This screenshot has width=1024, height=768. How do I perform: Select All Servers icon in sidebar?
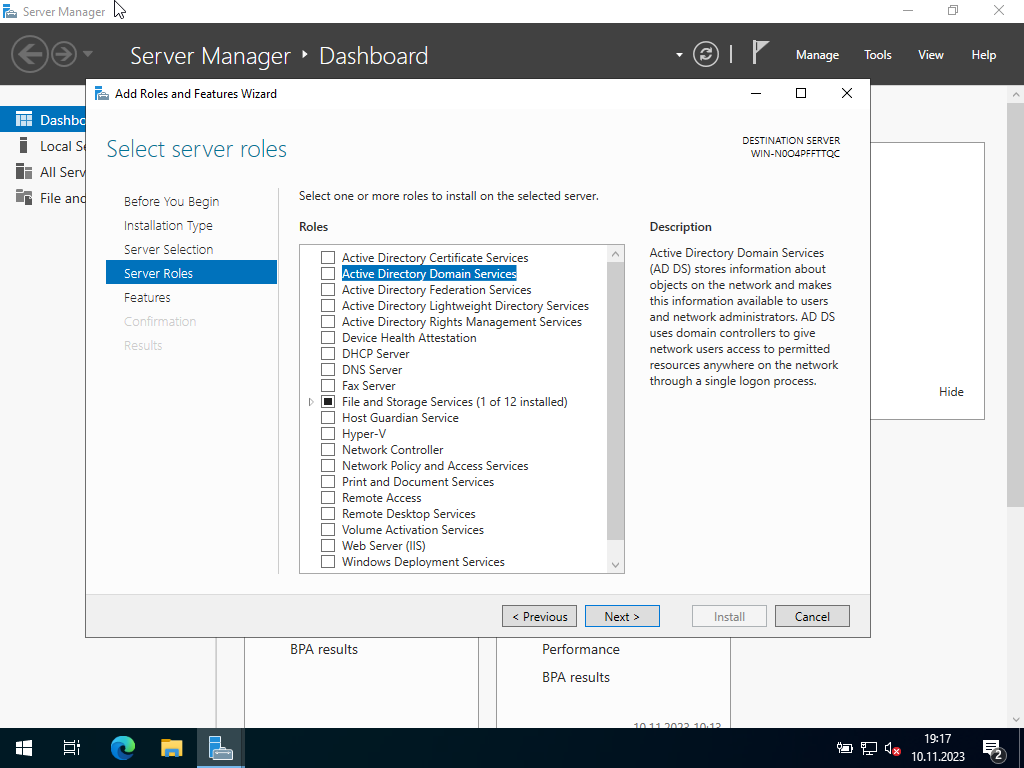(x=24, y=171)
